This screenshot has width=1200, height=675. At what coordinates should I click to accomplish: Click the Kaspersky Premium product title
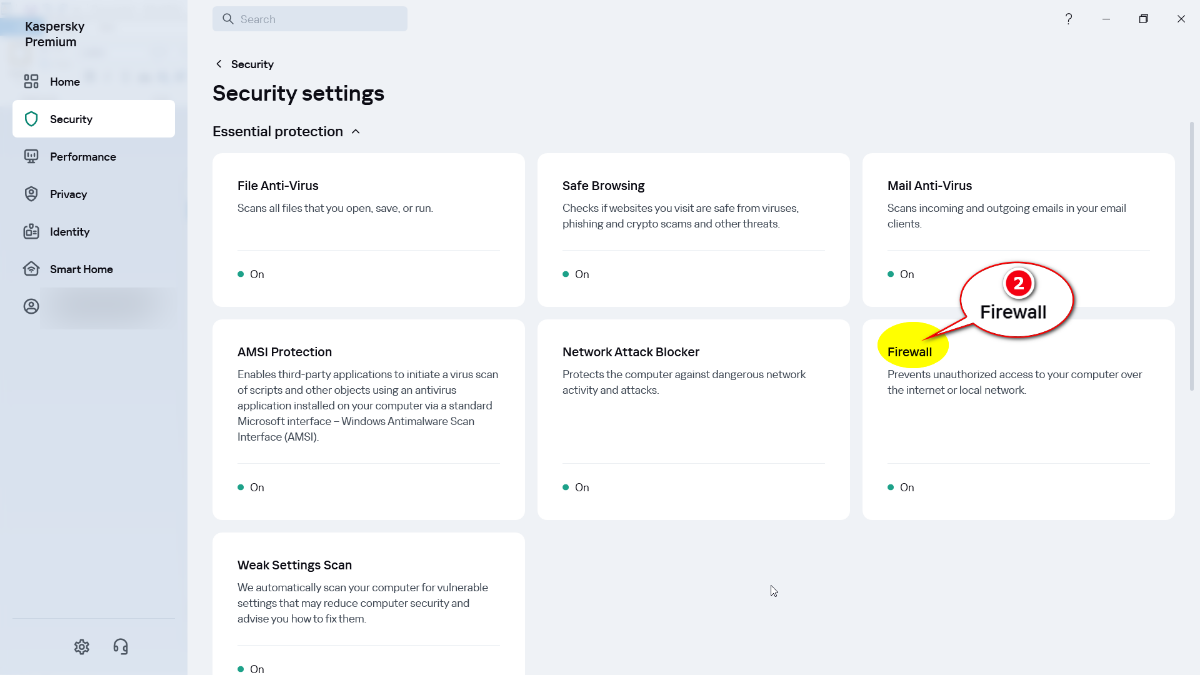55,34
